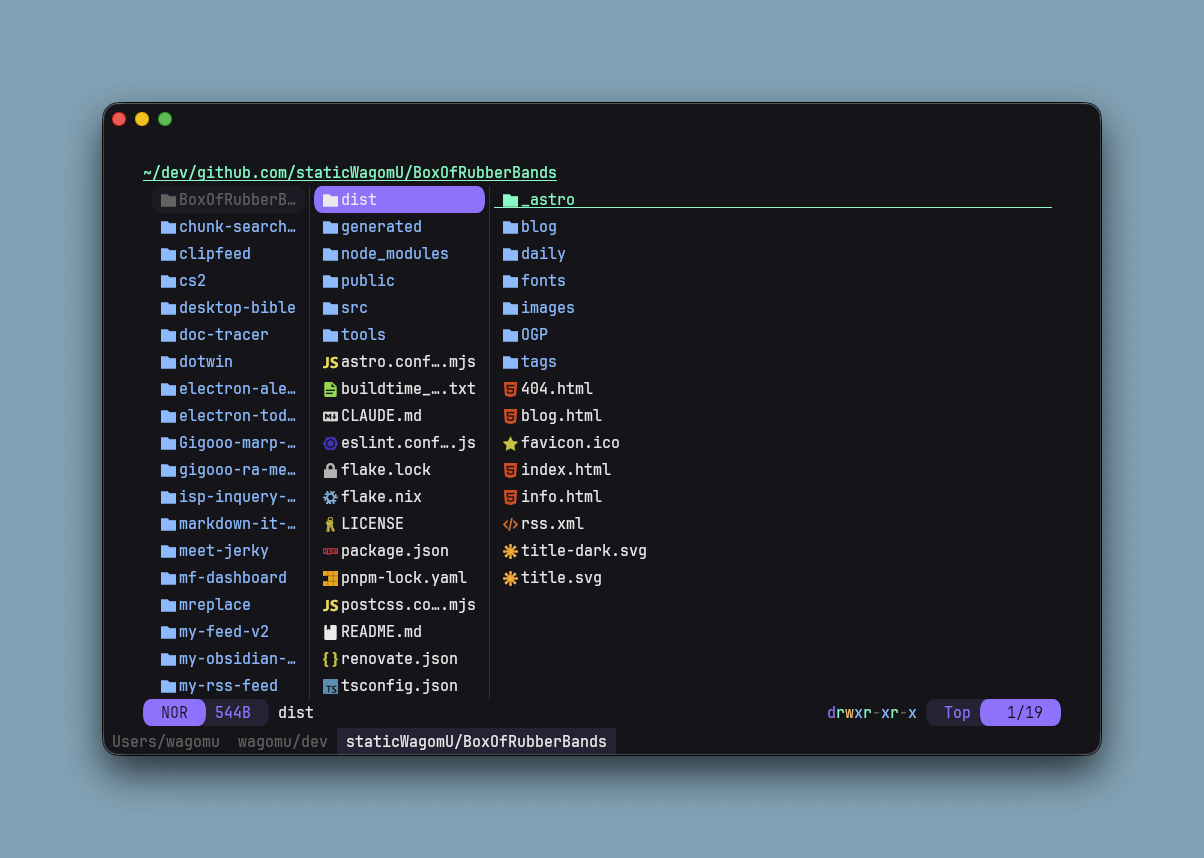This screenshot has height=858, width=1204.
Task: Click the HTML5 icon next to 404.html
Action: [510, 389]
